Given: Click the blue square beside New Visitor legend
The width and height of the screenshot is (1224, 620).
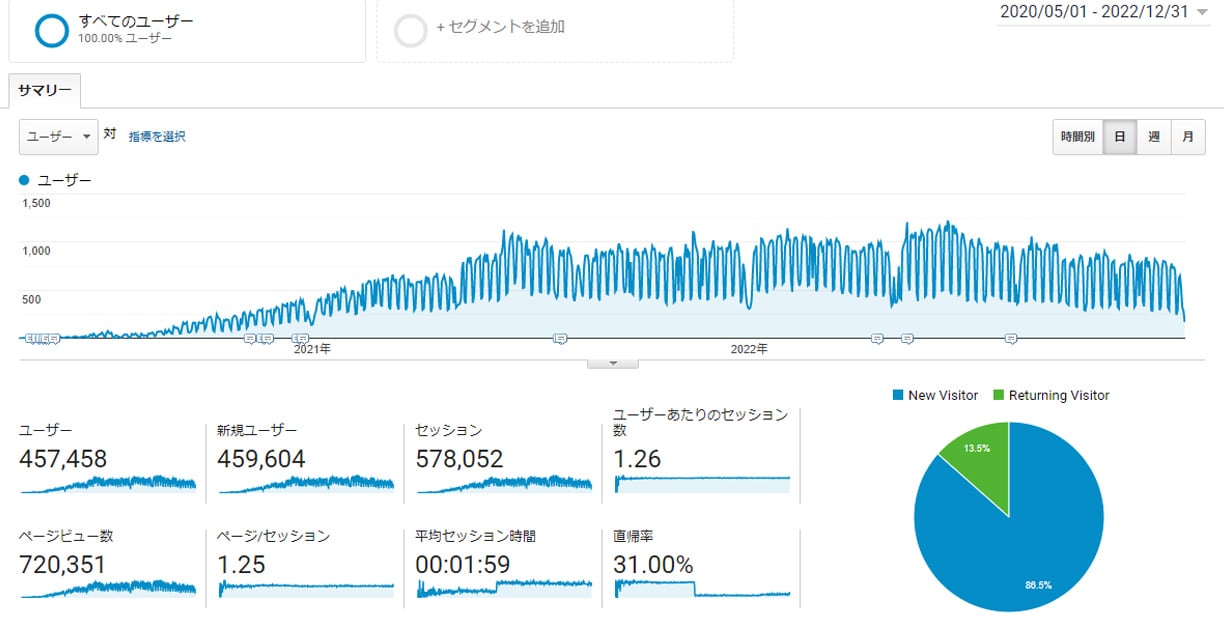Looking at the screenshot, I should pos(895,395).
